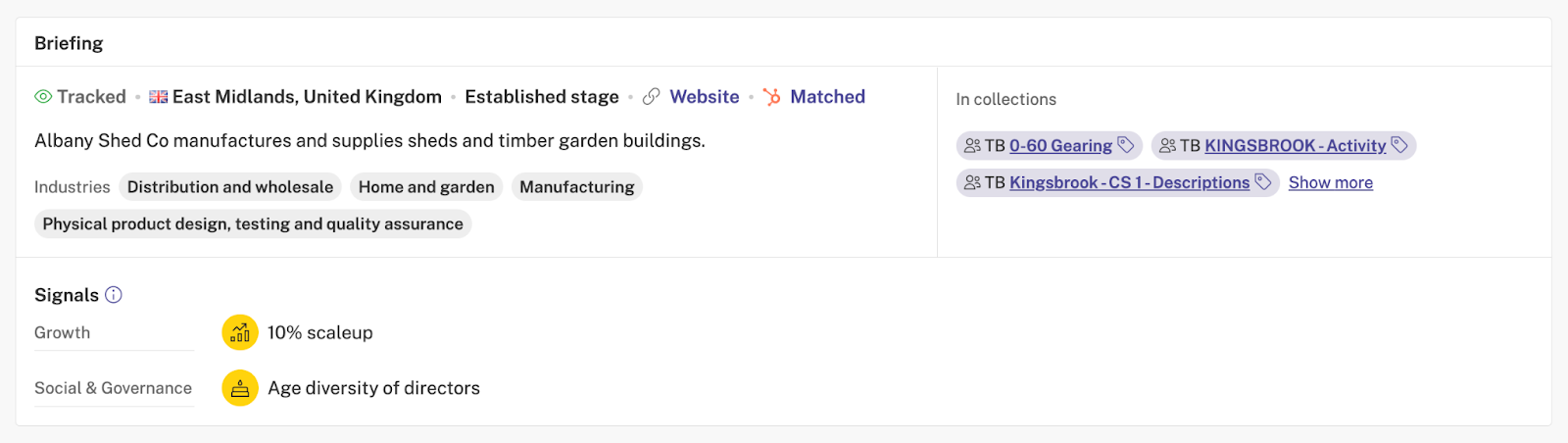Click the 10% scaleup growth chart icon

pyautogui.click(x=240, y=332)
